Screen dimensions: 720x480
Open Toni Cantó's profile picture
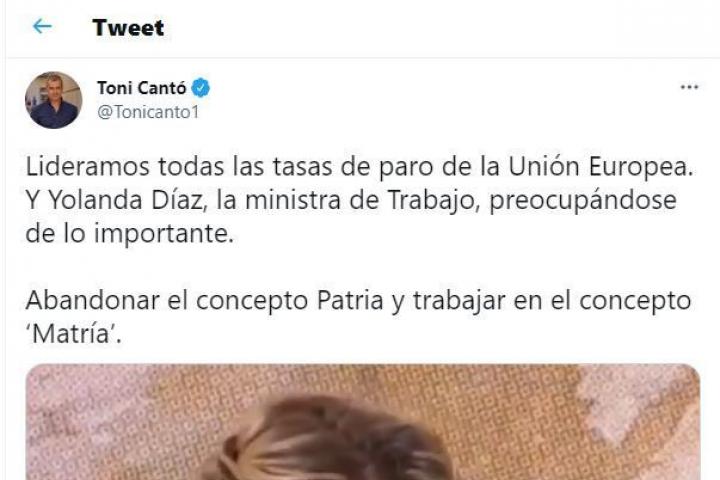(x=54, y=100)
